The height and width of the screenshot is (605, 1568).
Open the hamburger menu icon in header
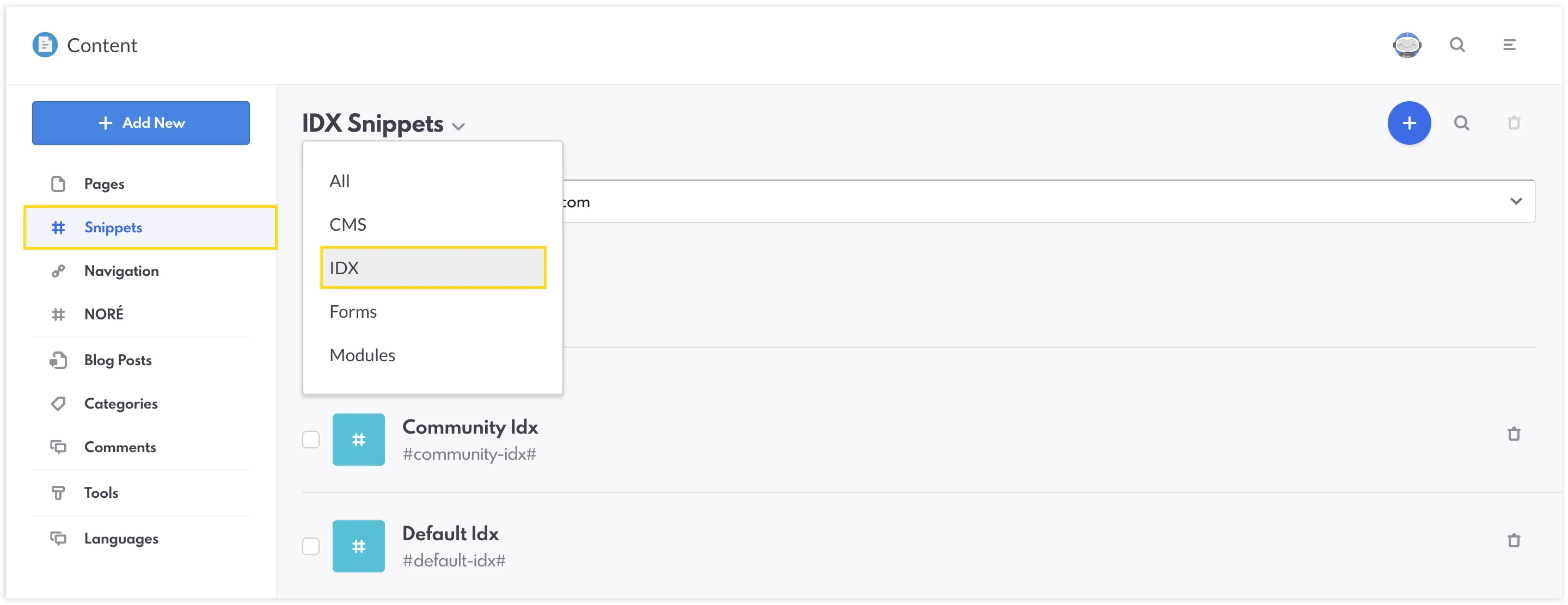1509,45
